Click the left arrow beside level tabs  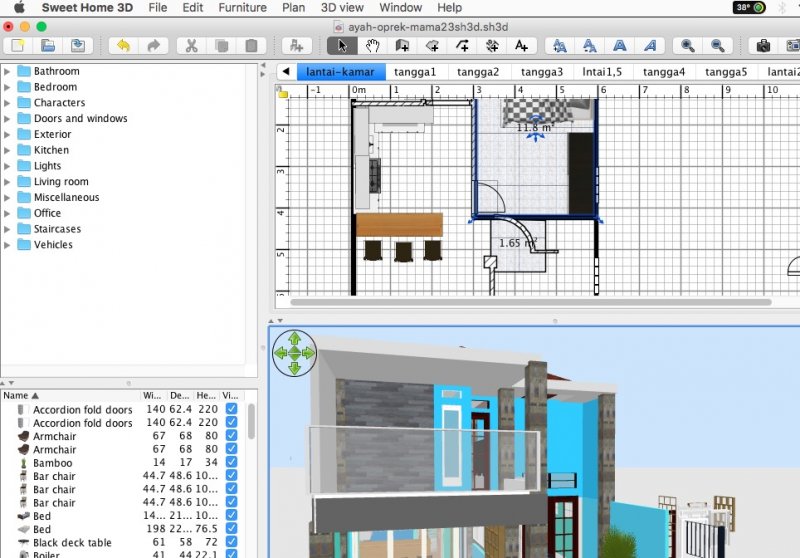coord(286,72)
